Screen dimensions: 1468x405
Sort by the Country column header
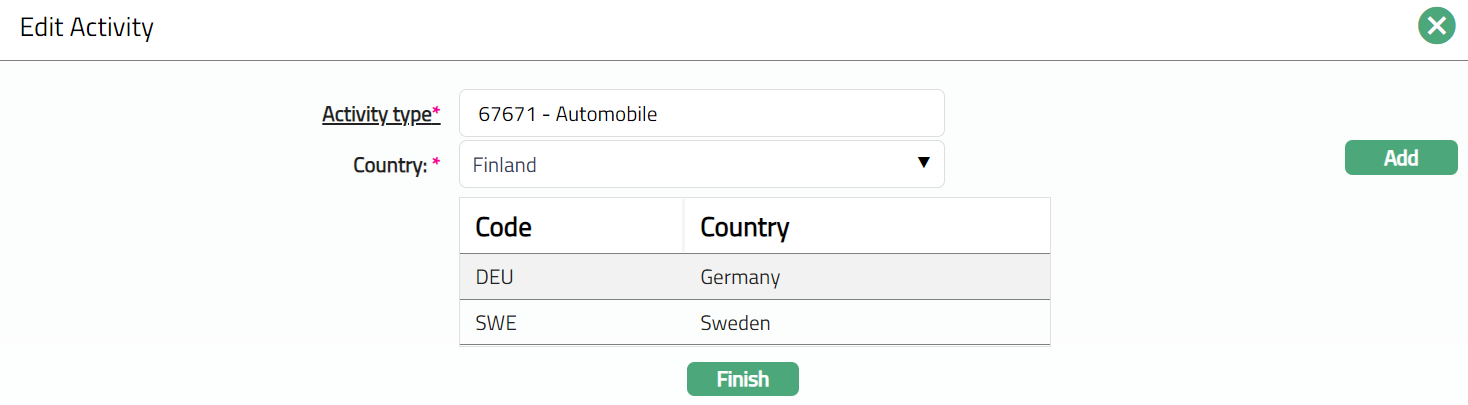pos(745,227)
